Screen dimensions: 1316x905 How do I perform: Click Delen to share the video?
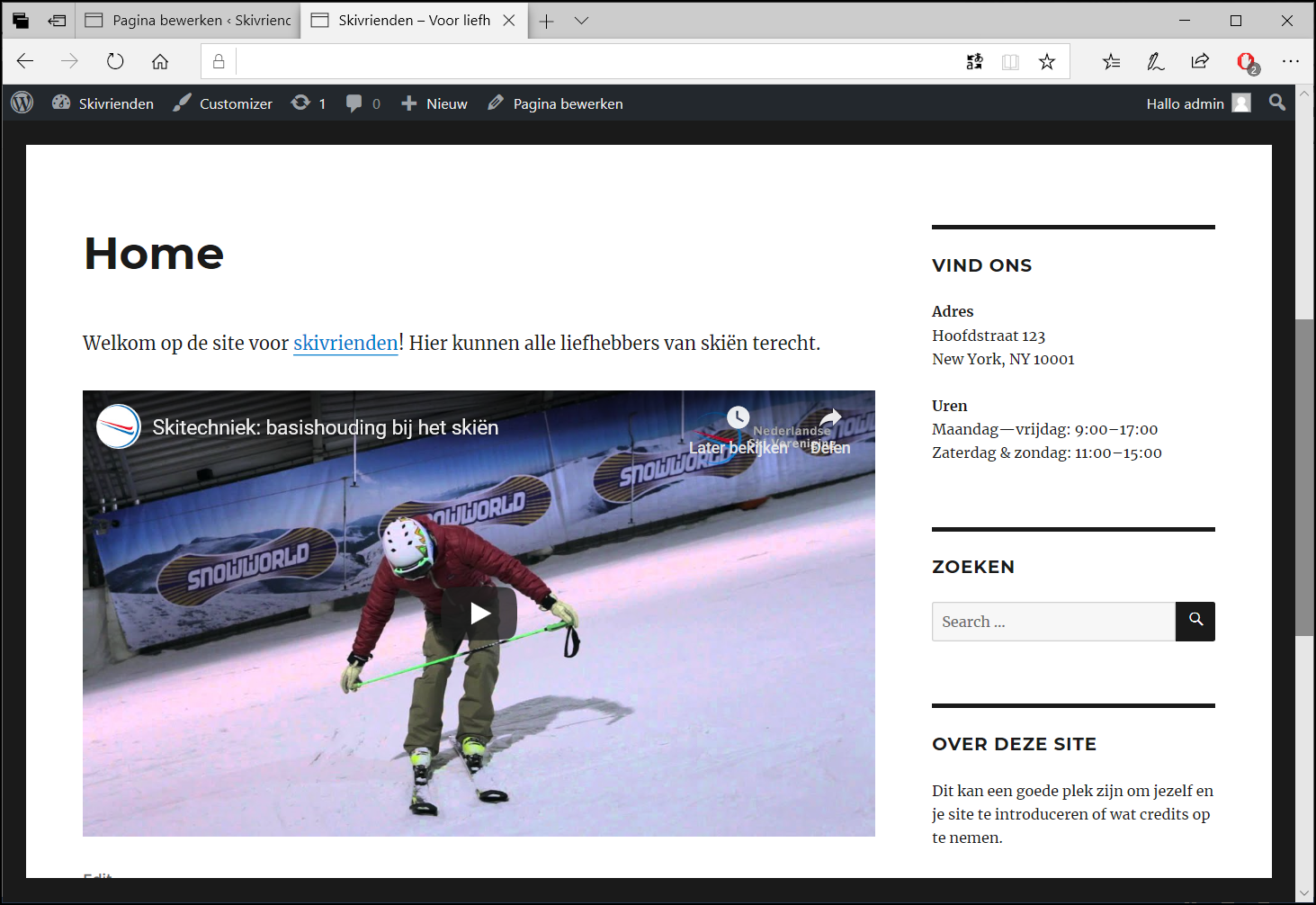point(830,432)
